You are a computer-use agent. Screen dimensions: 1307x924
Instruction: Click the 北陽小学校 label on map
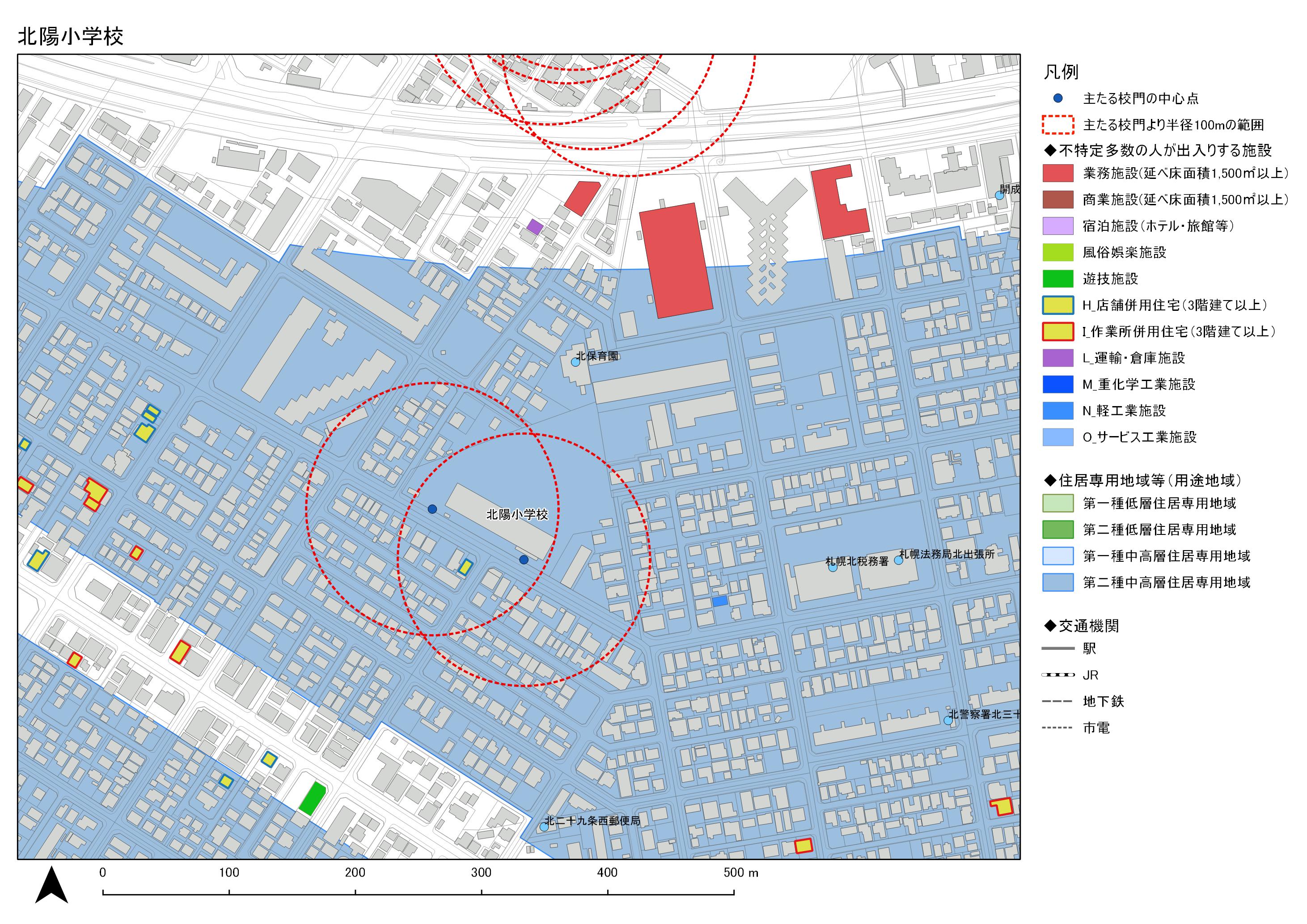tap(517, 515)
